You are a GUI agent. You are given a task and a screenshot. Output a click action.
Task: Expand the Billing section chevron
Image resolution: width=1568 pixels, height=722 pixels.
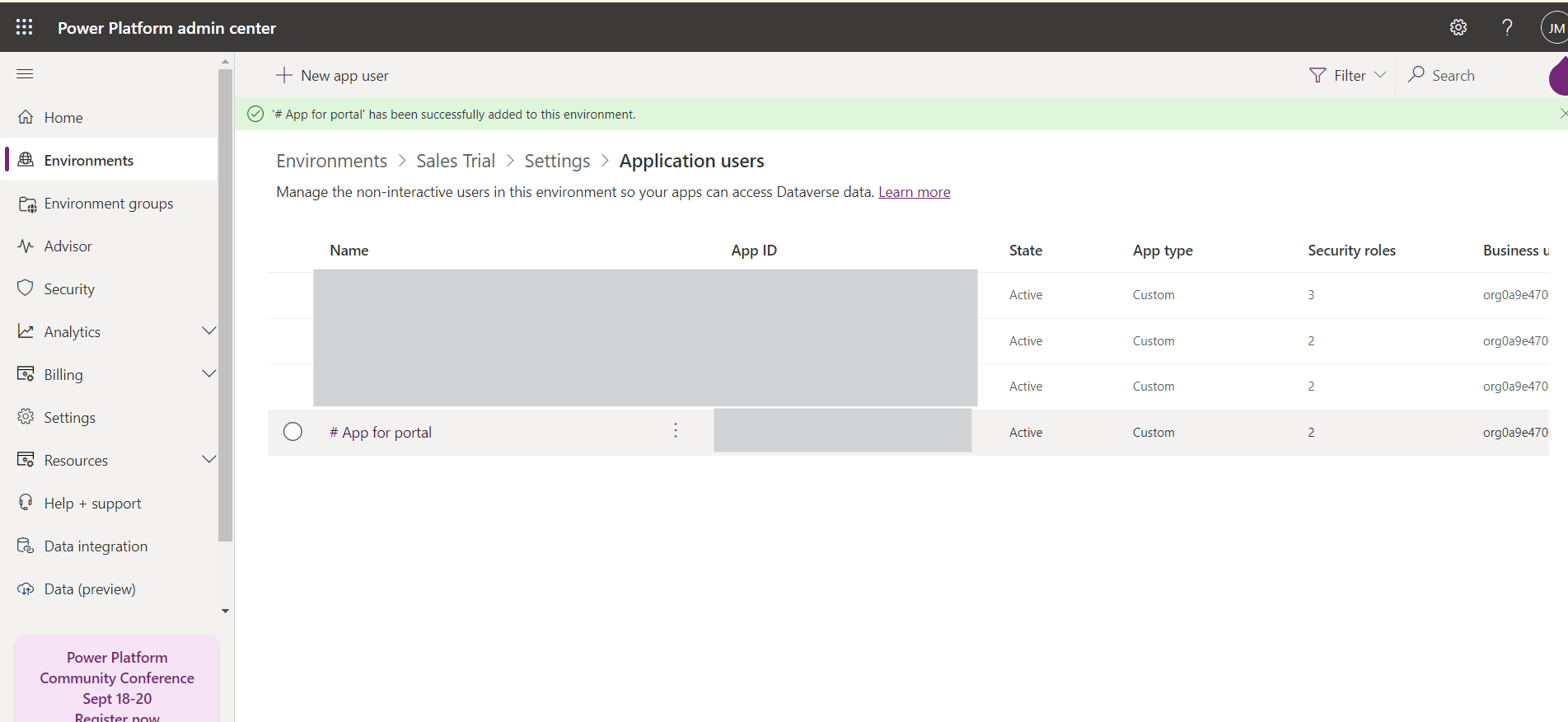coord(208,374)
